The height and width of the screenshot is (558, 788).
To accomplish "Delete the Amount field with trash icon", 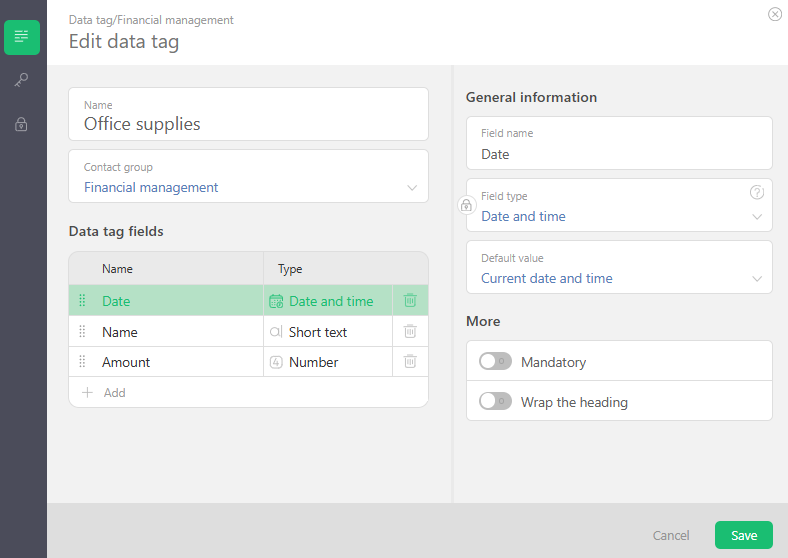I will tap(410, 361).
